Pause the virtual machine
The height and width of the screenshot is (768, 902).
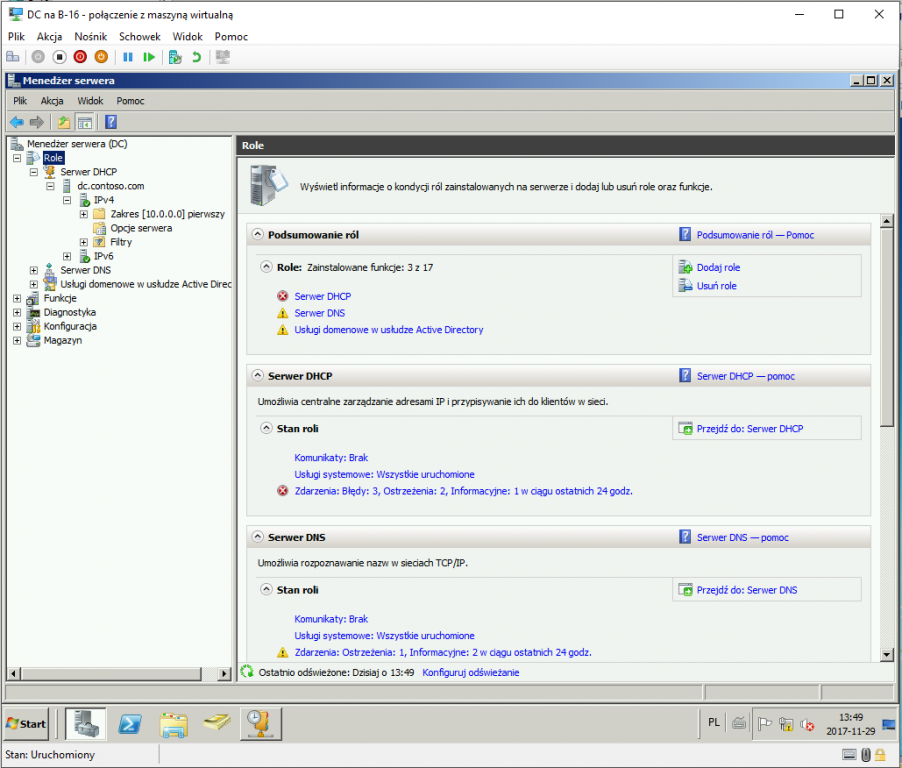click(x=128, y=57)
